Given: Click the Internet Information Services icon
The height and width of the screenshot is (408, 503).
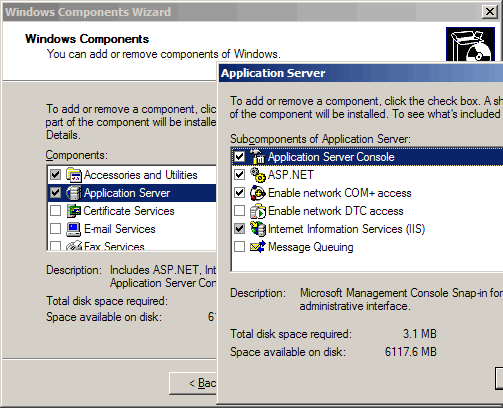Looking at the screenshot, I should point(257,229).
